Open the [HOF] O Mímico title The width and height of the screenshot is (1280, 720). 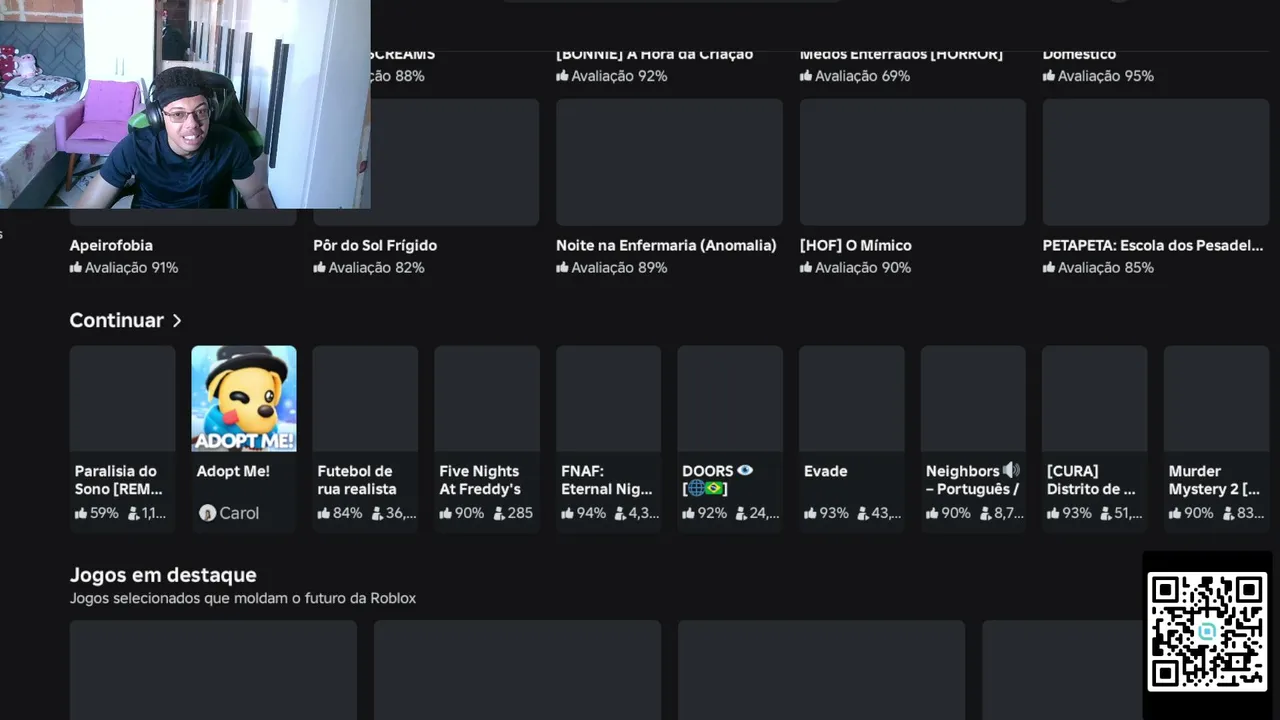856,245
